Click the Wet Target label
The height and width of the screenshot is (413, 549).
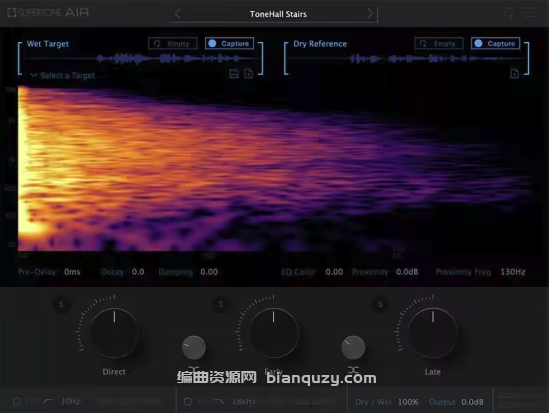tap(48, 44)
